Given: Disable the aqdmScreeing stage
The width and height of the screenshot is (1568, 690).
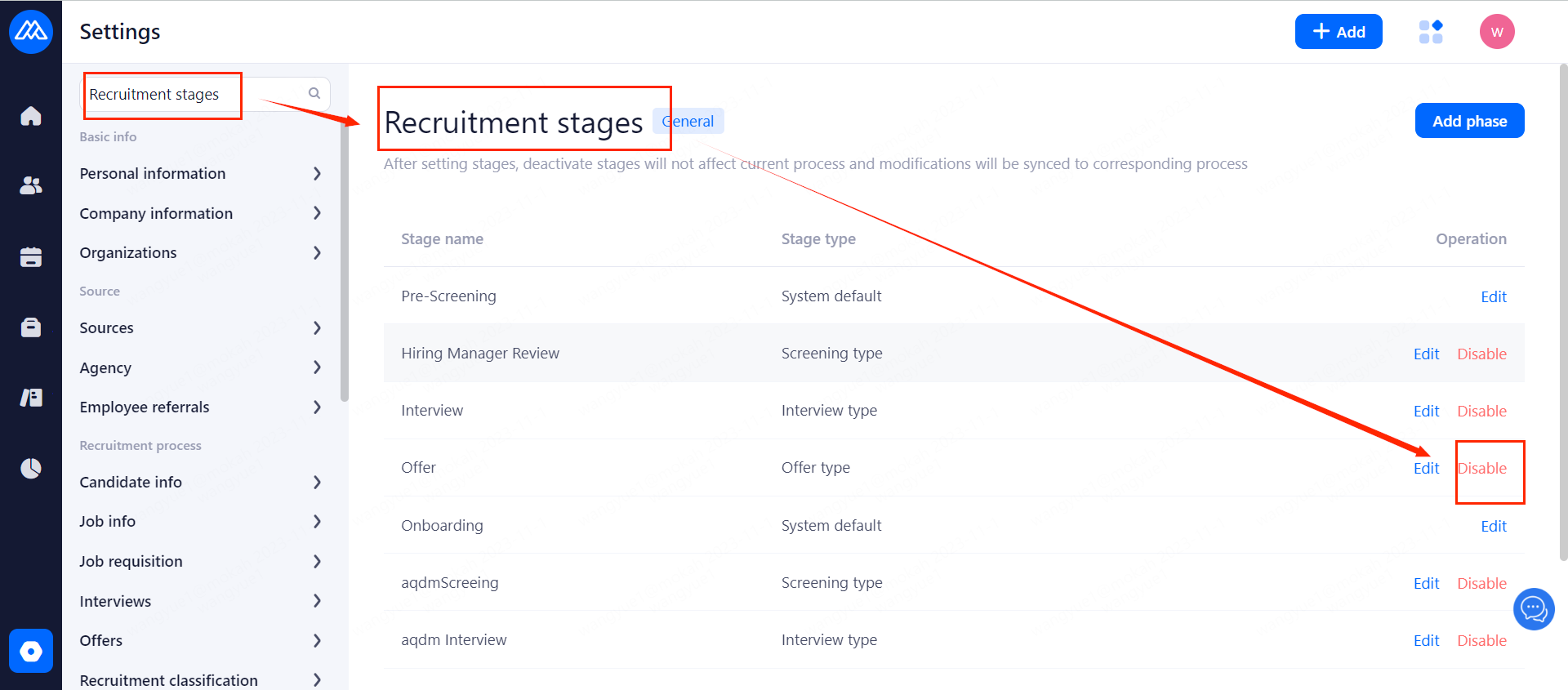Looking at the screenshot, I should pyautogui.click(x=1481, y=583).
